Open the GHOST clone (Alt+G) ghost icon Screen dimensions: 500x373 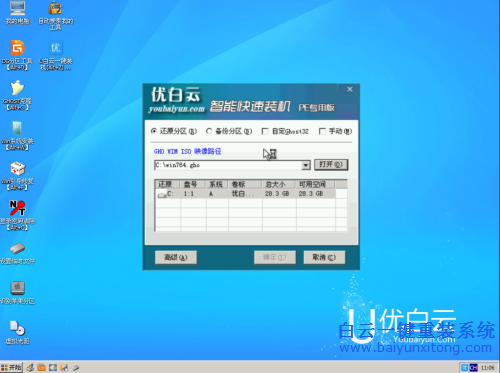point(17,95)
